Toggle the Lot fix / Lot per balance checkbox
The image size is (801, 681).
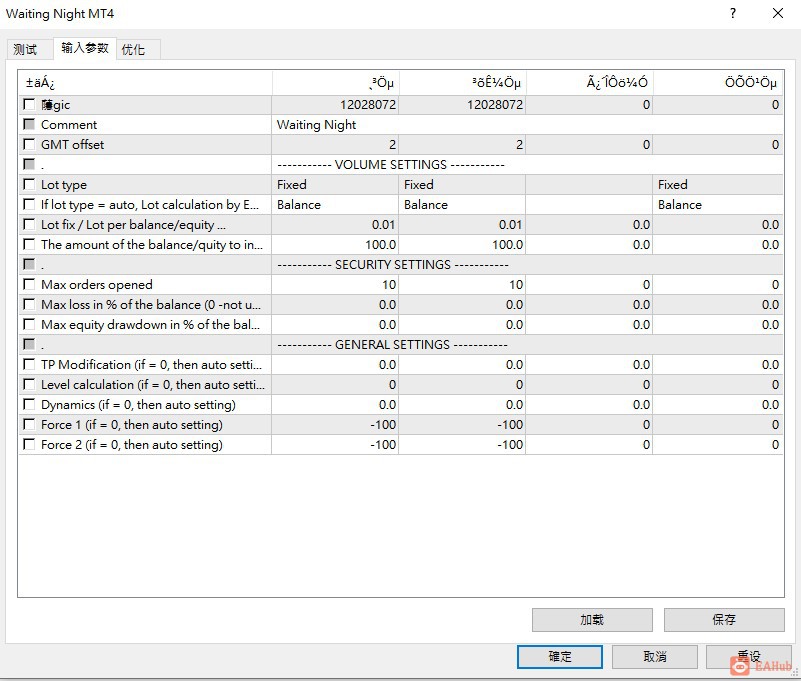pos(29,224)
